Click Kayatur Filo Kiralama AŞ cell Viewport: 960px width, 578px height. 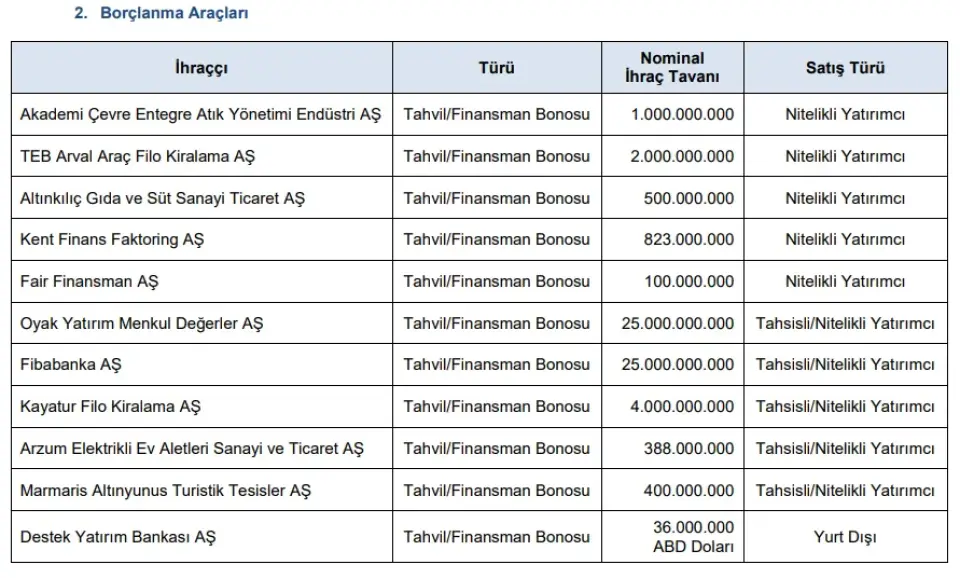201,407
